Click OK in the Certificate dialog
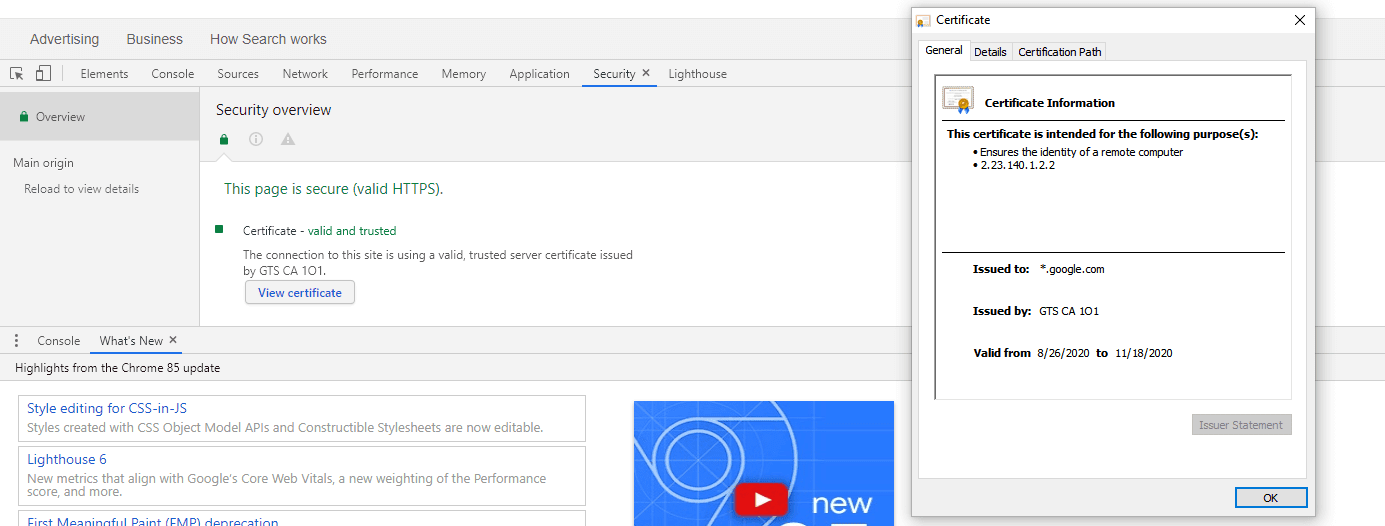 click(1270, 497)
